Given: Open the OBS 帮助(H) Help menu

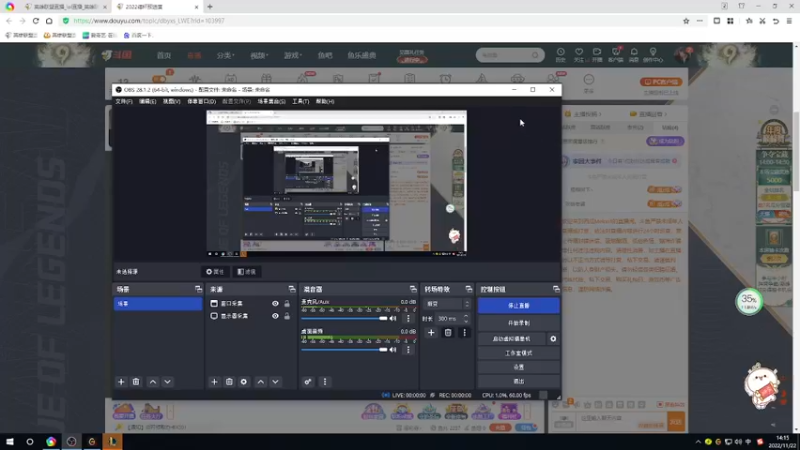Looking at the screenshot, I should tap(325, 102).
